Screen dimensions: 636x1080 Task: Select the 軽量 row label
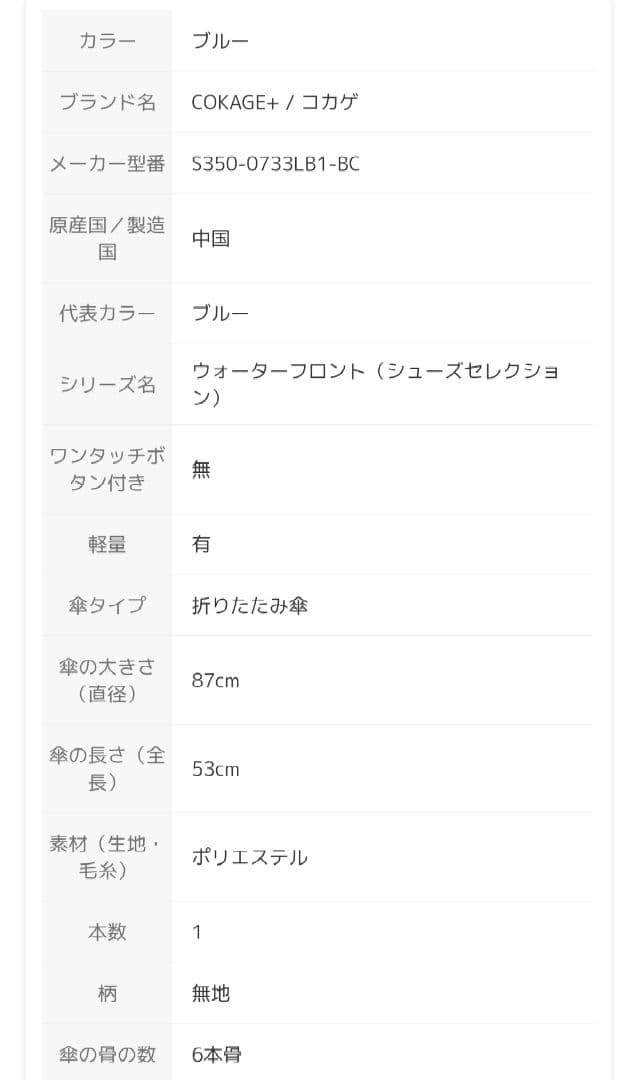coord(107,544)
